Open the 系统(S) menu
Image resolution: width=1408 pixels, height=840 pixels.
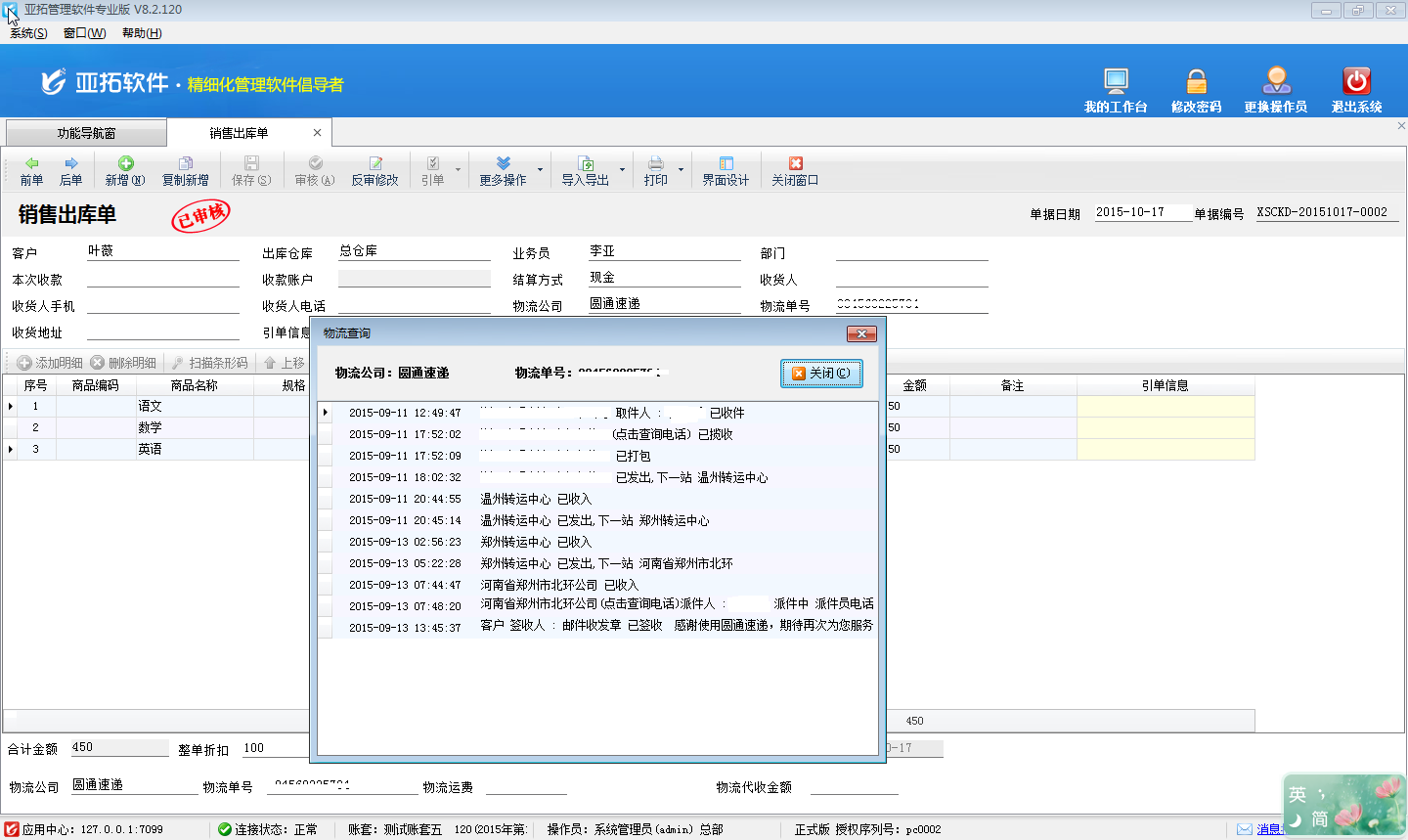click(x=28, y=33)
